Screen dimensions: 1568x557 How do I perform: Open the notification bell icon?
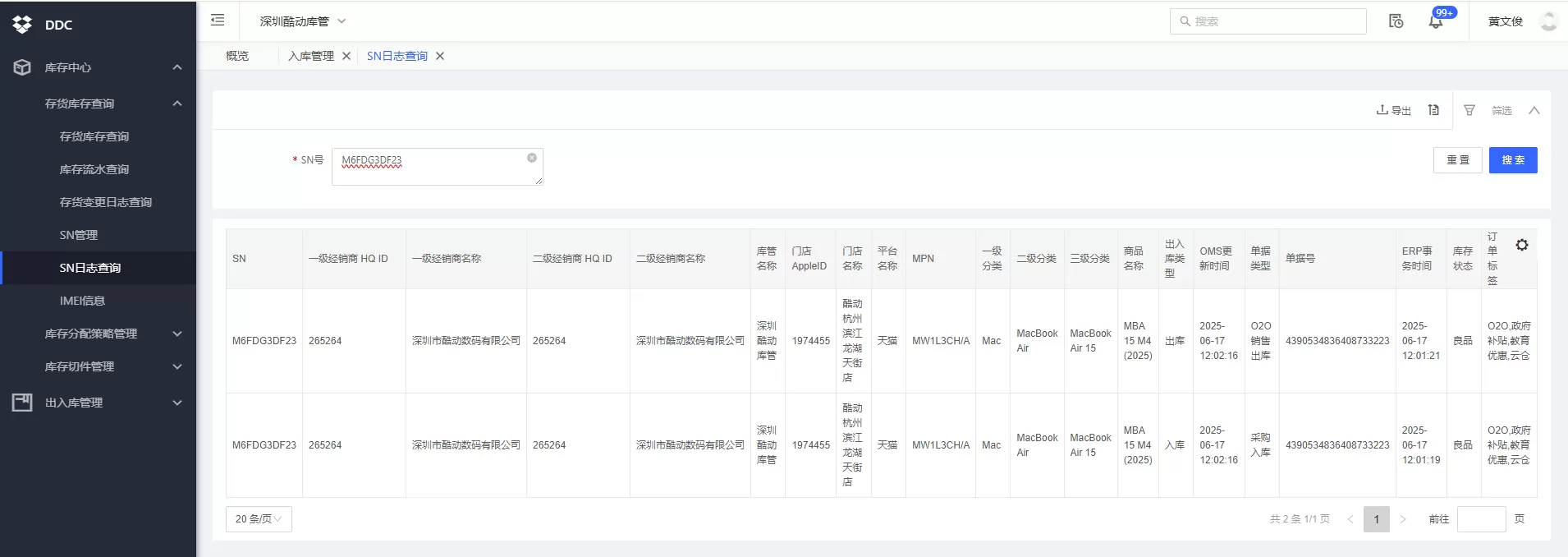[1435, 22]
